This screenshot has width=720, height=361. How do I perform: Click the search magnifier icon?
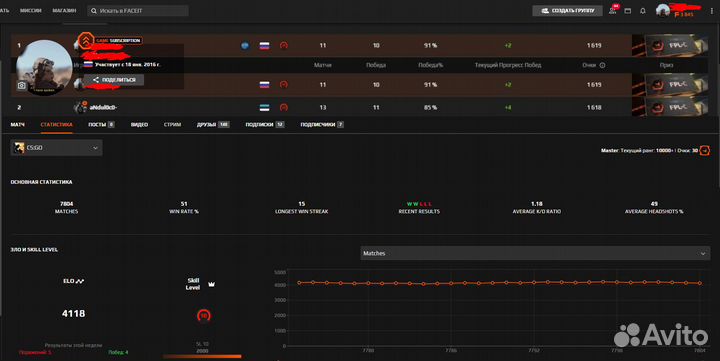pyautogui.click(x=94, y=11)
